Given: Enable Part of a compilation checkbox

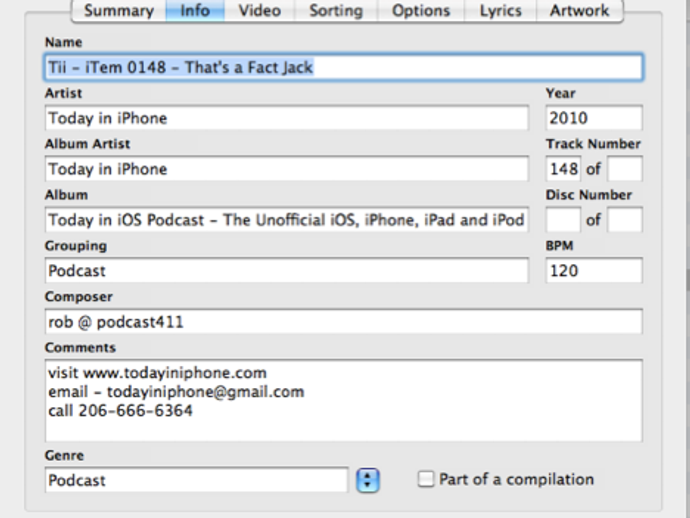Looking at the screenshot, I should pyautogui.click(x=426, y=479).
